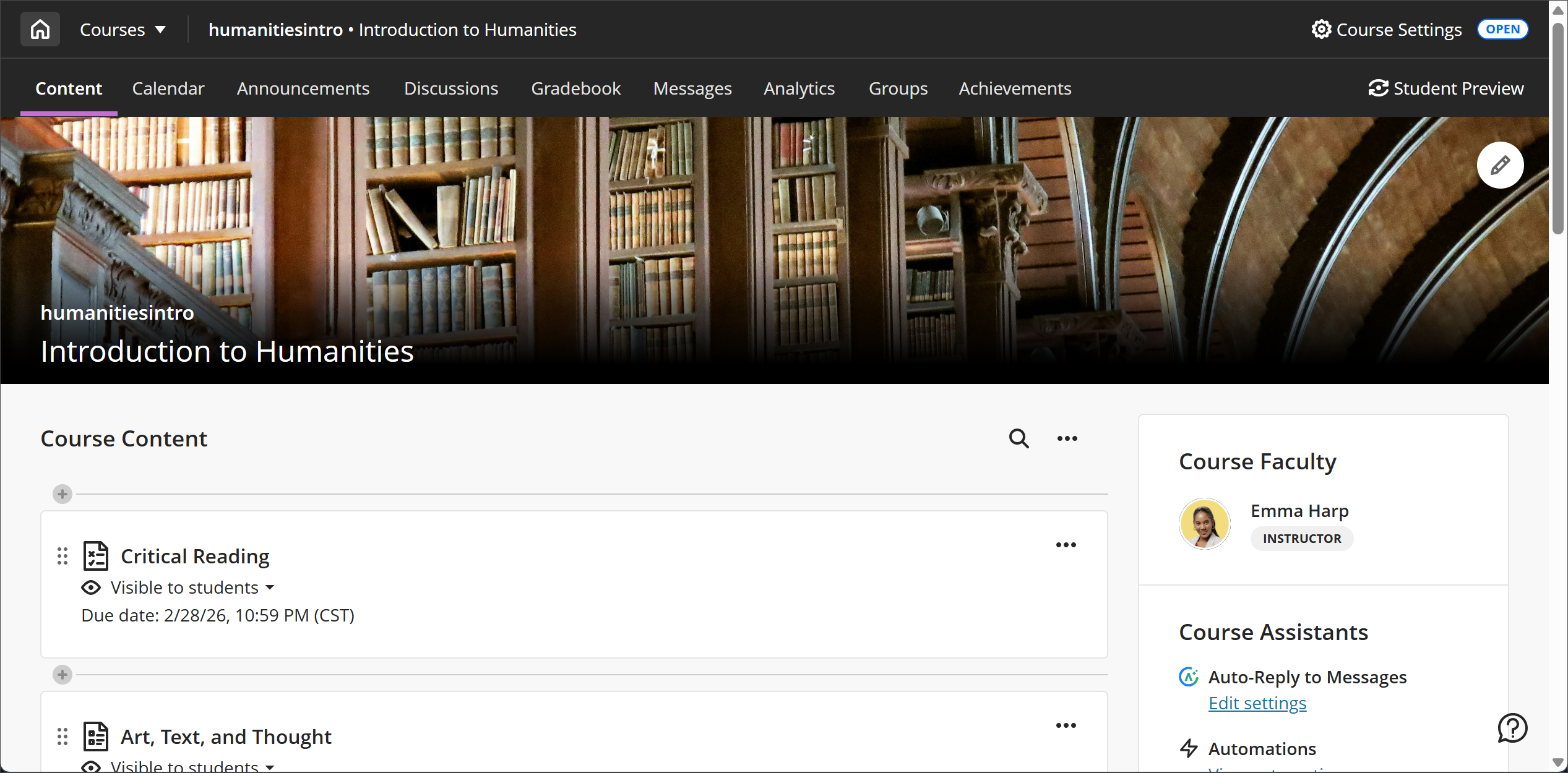Select the Course Settings gear icon

tap(1321, 29)
